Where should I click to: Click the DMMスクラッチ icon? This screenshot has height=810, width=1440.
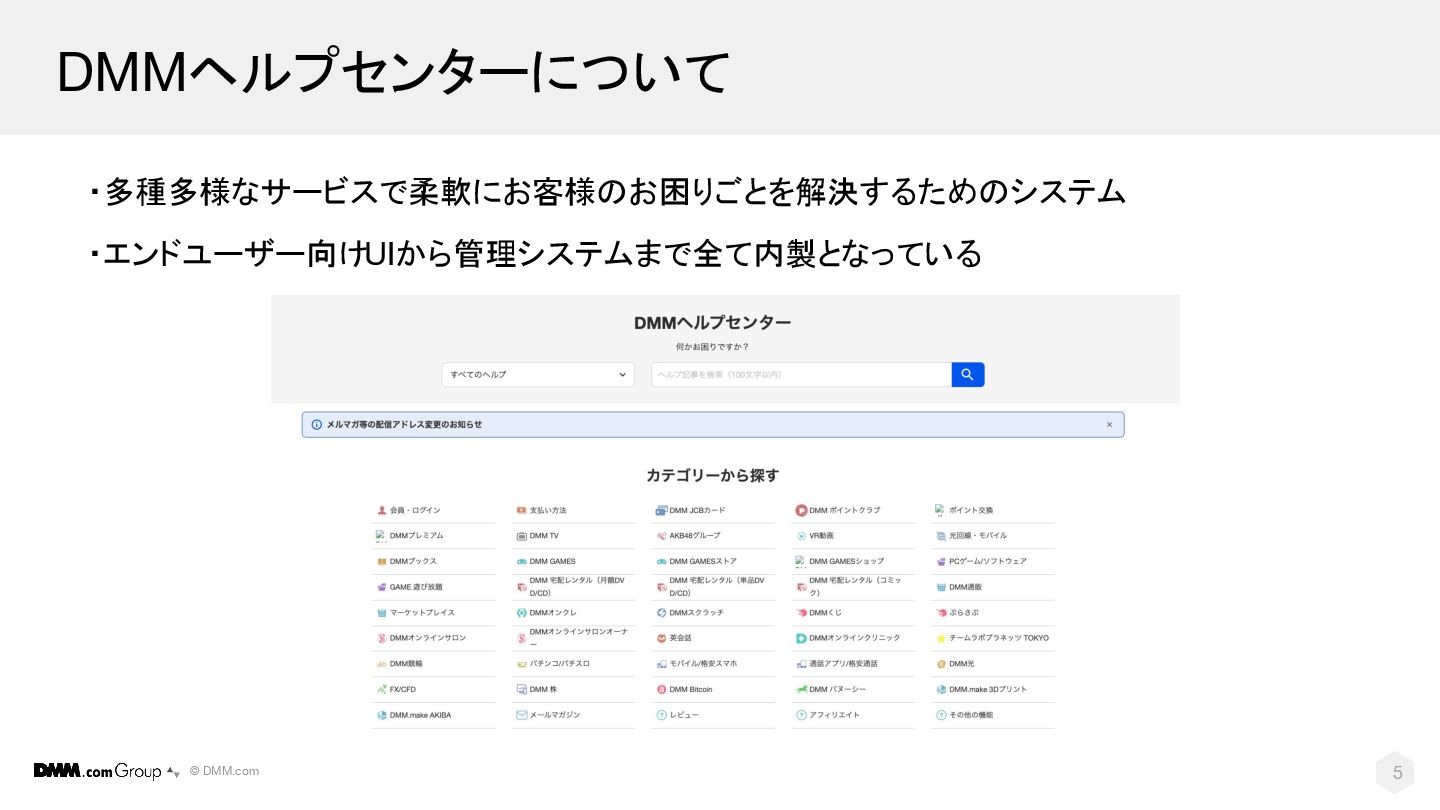[661, 612]
